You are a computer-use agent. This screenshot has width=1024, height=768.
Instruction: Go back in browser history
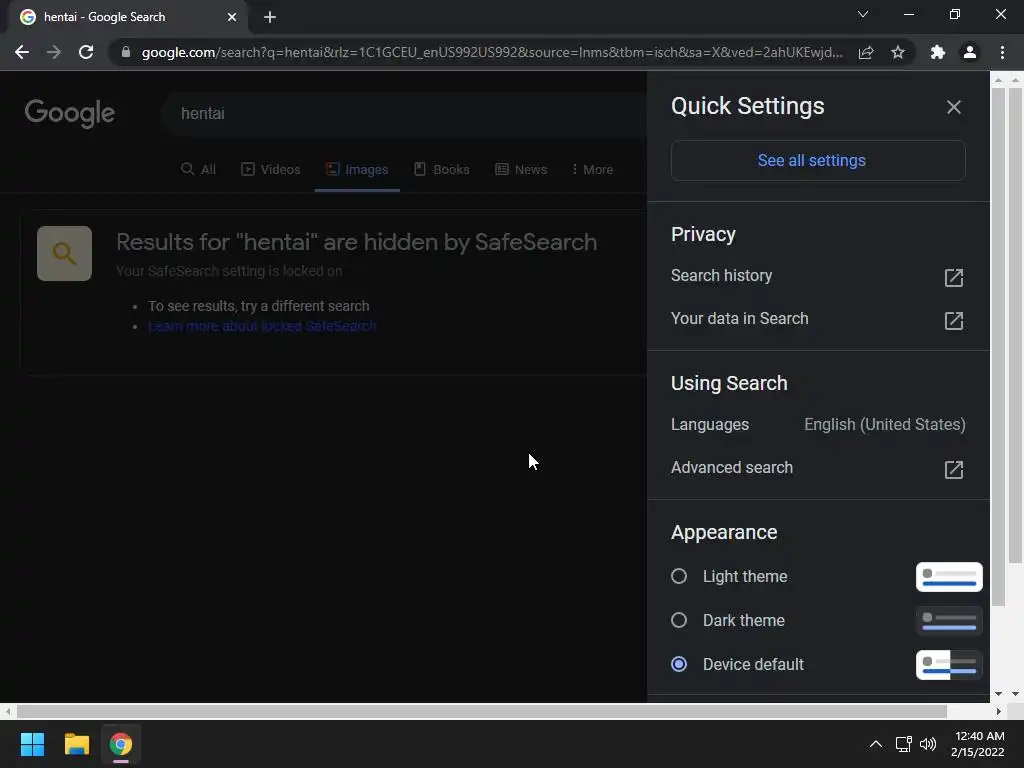(x=22, y=52)
